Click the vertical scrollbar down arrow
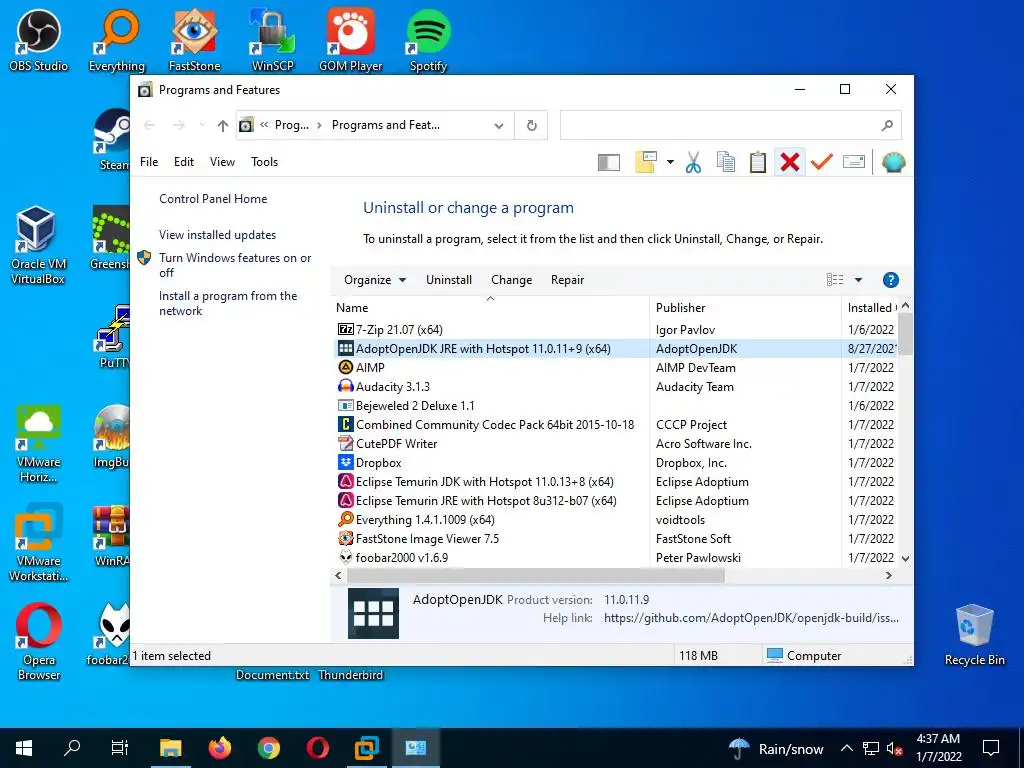 905,558
